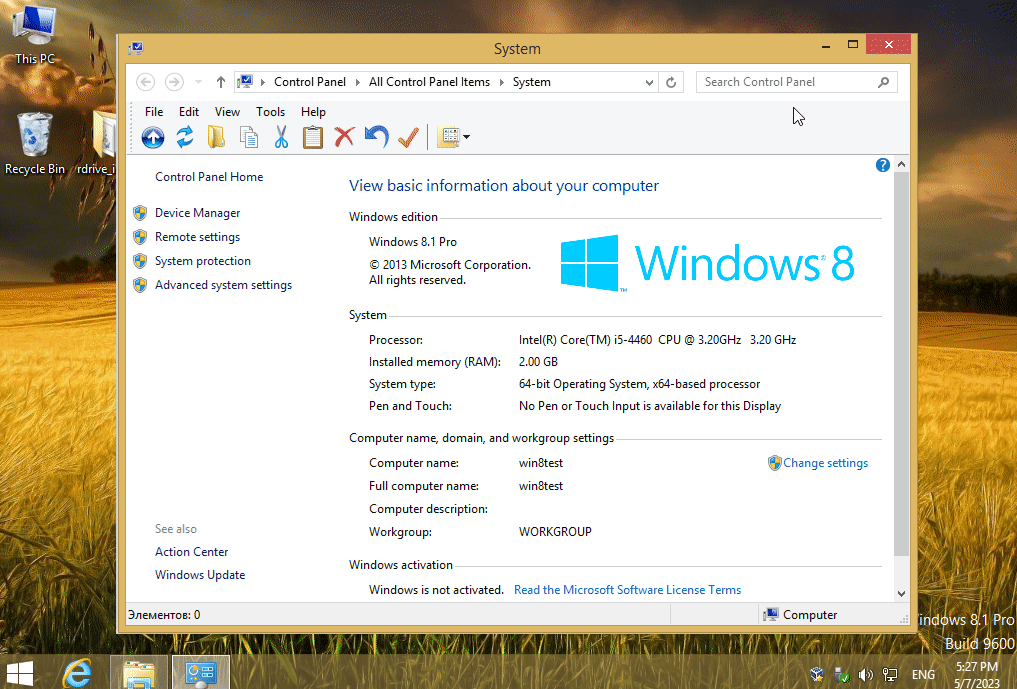Click the blue Refresh arrows toolbar icon
The height and width of the screenshot is (689, 1017).
coord(185,137)
